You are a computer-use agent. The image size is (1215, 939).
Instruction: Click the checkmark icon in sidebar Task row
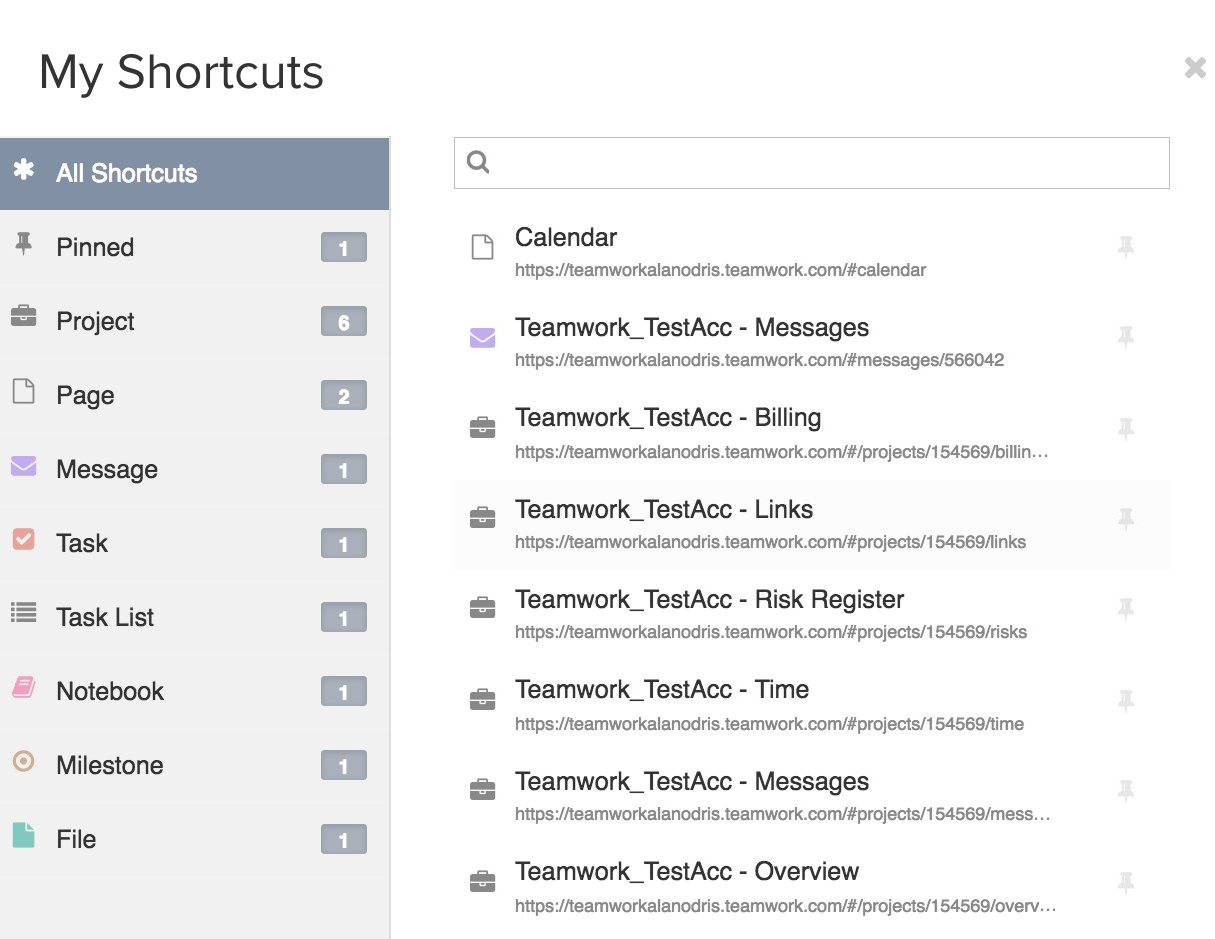(23, 539)
